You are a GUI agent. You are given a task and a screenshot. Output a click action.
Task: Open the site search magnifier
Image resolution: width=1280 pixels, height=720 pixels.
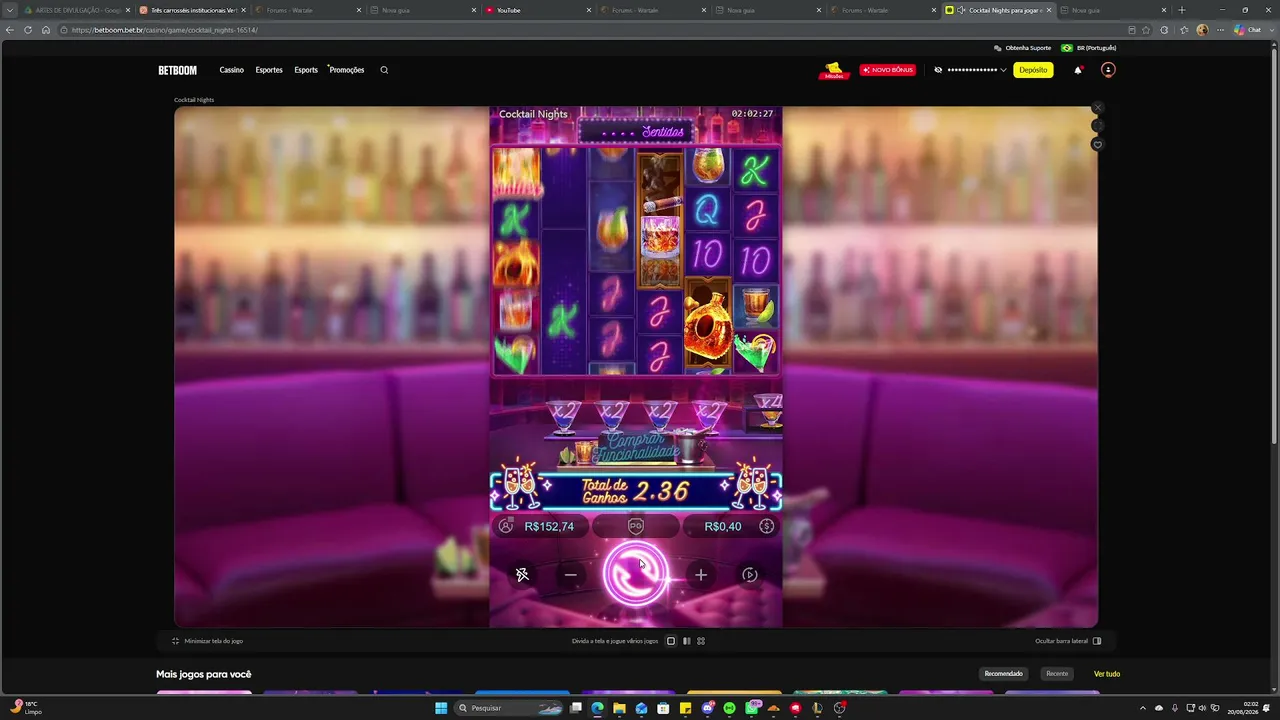tap(384, 70)
